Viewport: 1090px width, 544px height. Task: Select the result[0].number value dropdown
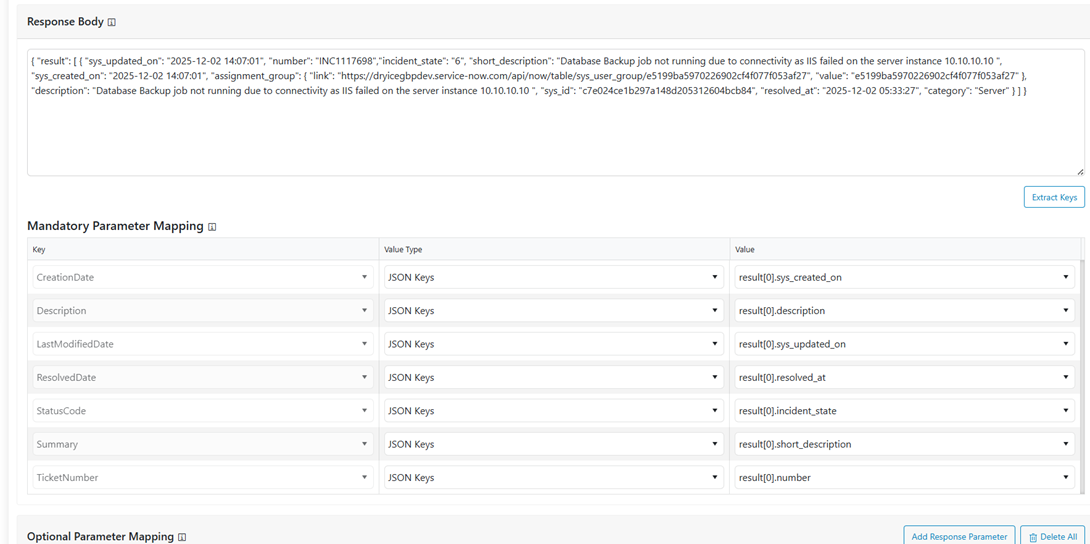click(904, 478)
